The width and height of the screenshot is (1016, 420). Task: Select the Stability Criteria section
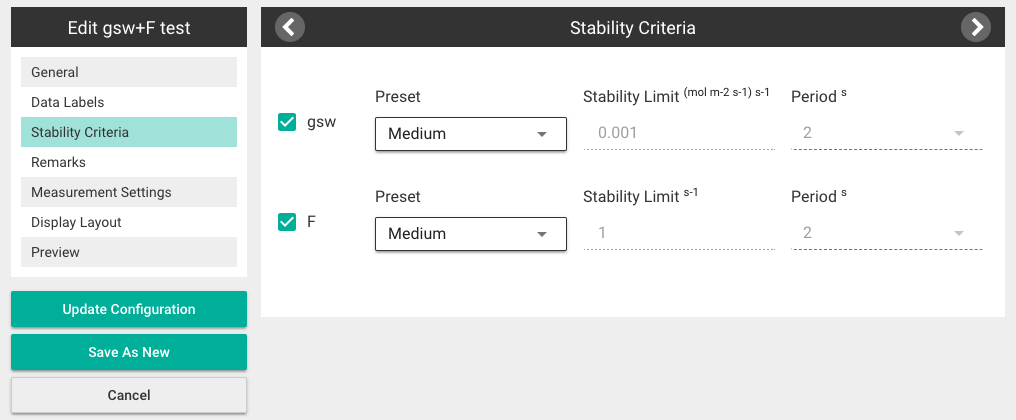[x=129, y=132]
